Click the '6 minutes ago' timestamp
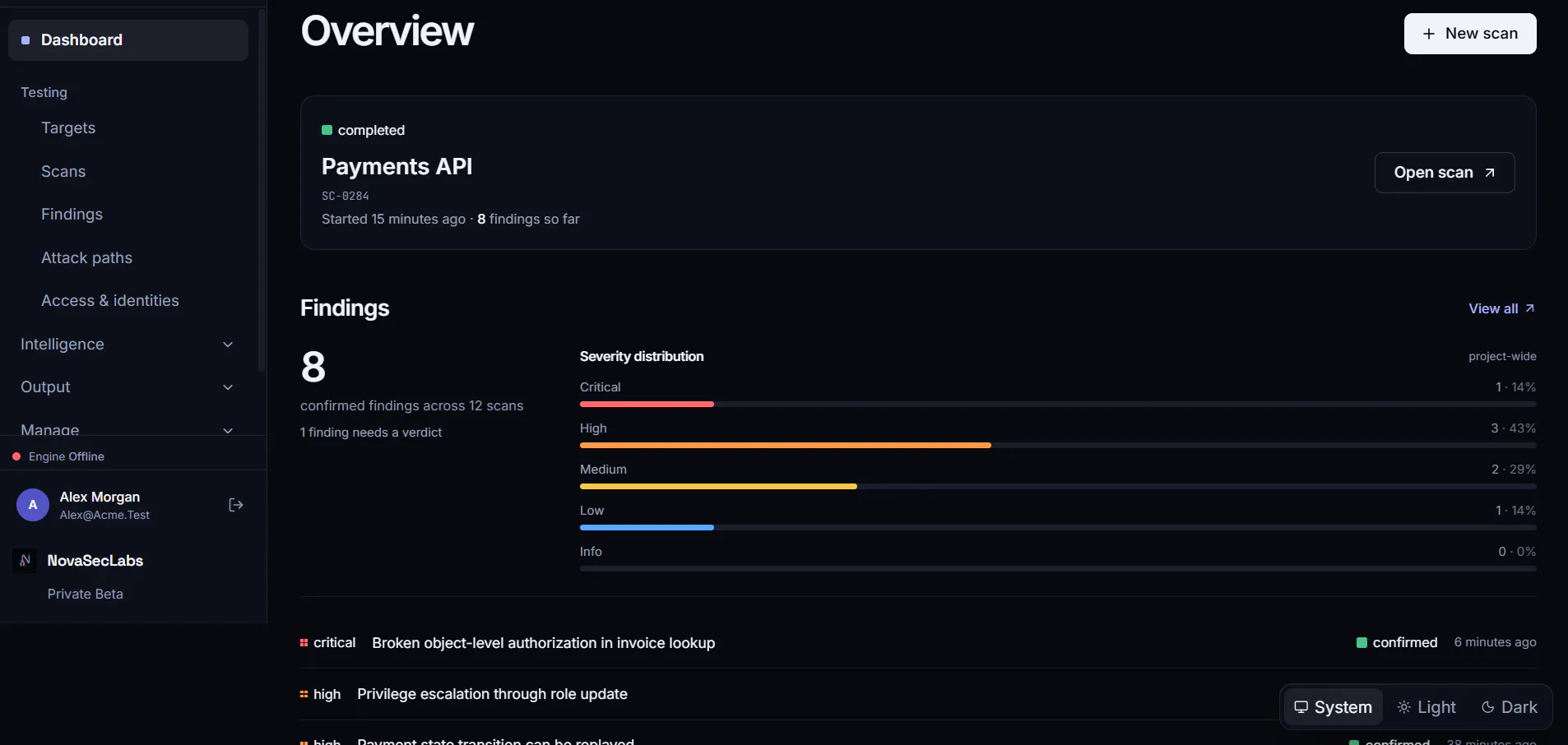 [x=1495, y=642]
